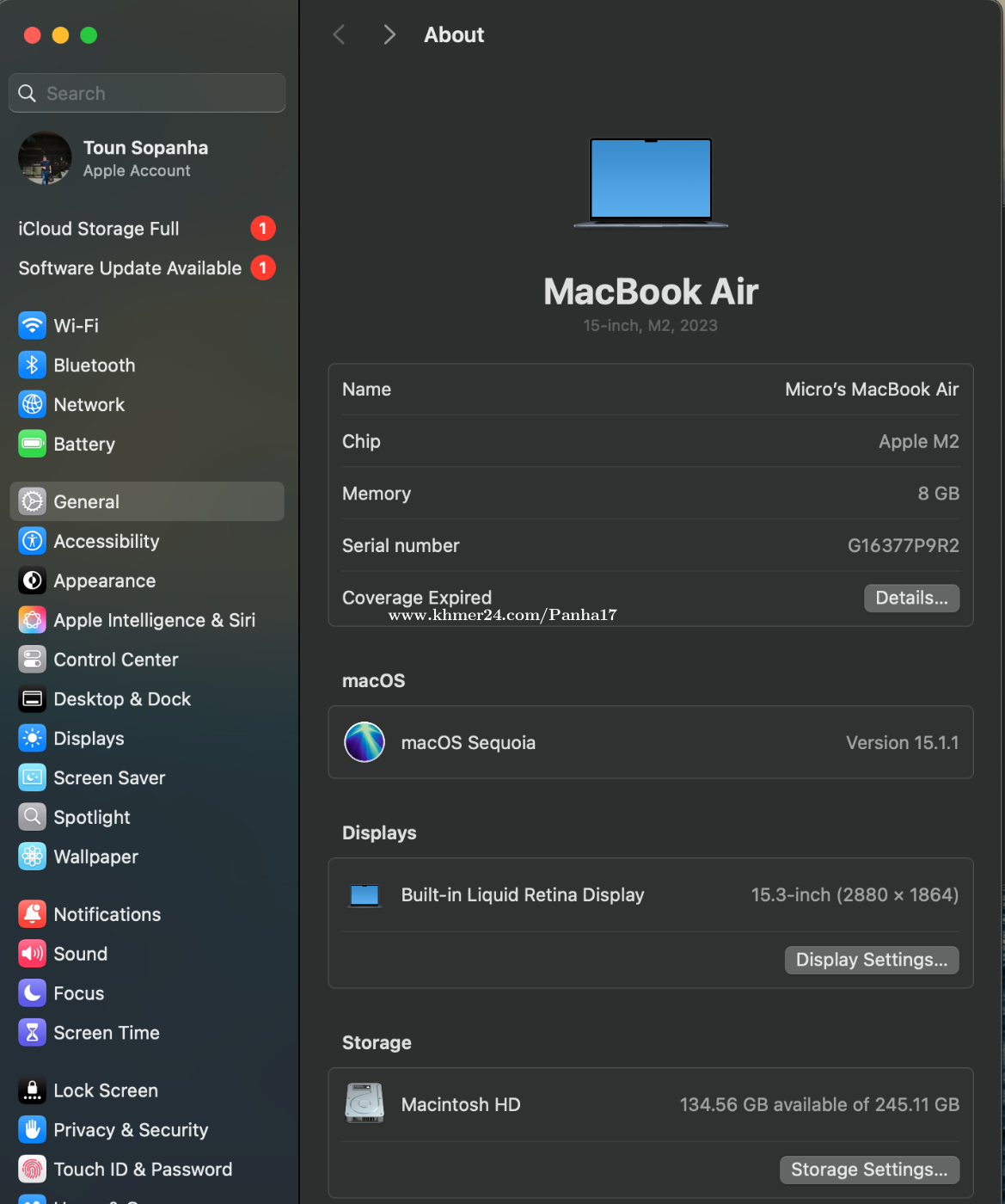Click the 15-inch, M2, 2023 subtitle
The image size is (1005, 1204).
coord(651,326)
